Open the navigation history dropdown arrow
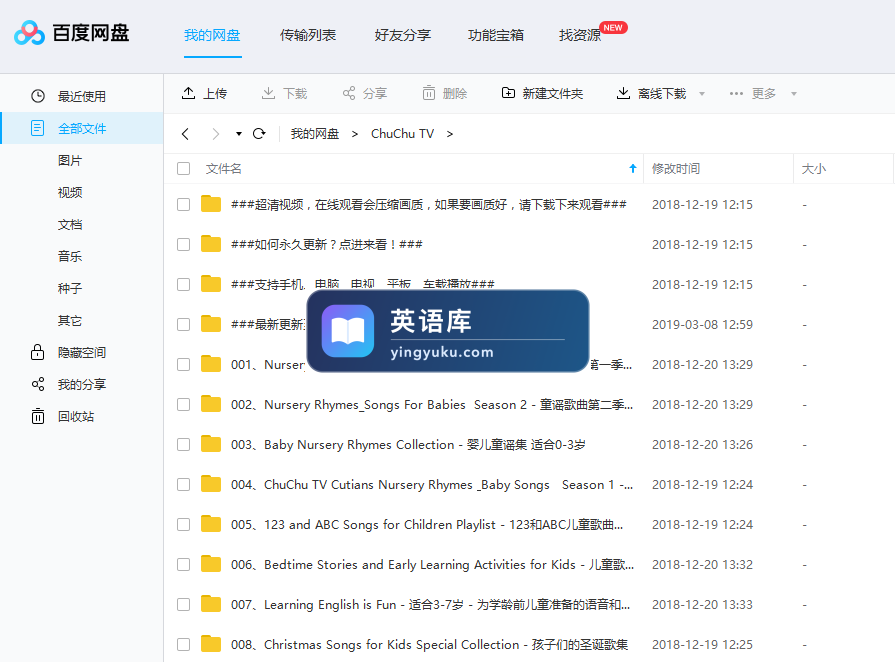Image resolution: width=895 pixels, height=662 pixels. 239,134
